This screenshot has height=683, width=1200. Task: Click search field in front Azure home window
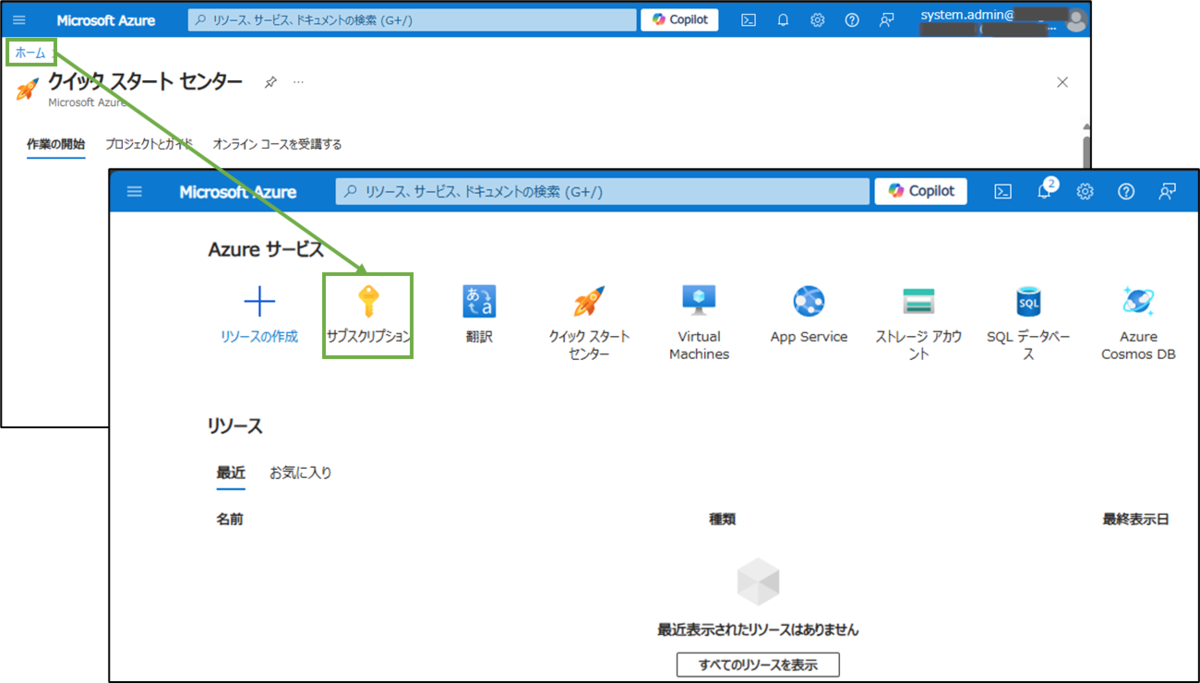[602, 192]
